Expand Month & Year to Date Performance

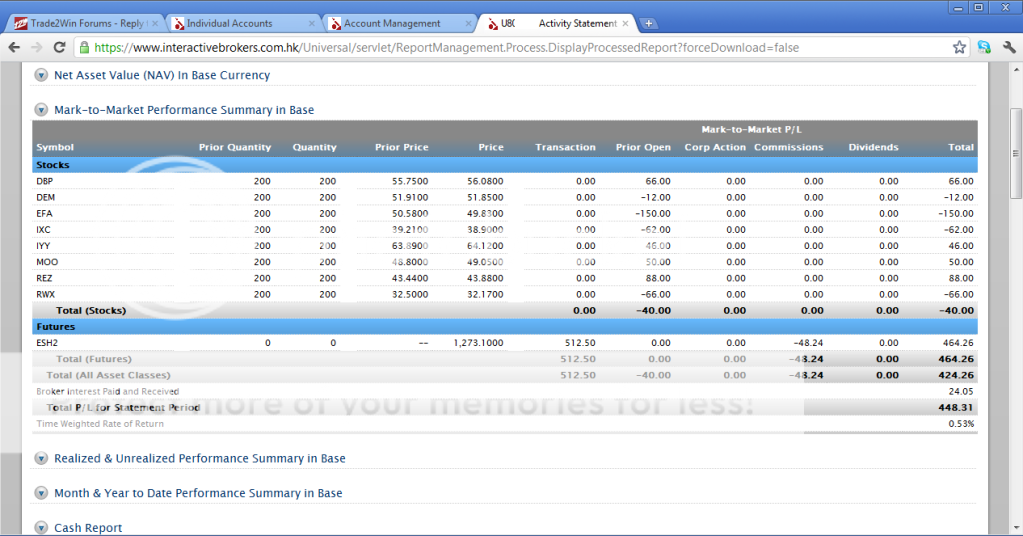click(42, 493)
